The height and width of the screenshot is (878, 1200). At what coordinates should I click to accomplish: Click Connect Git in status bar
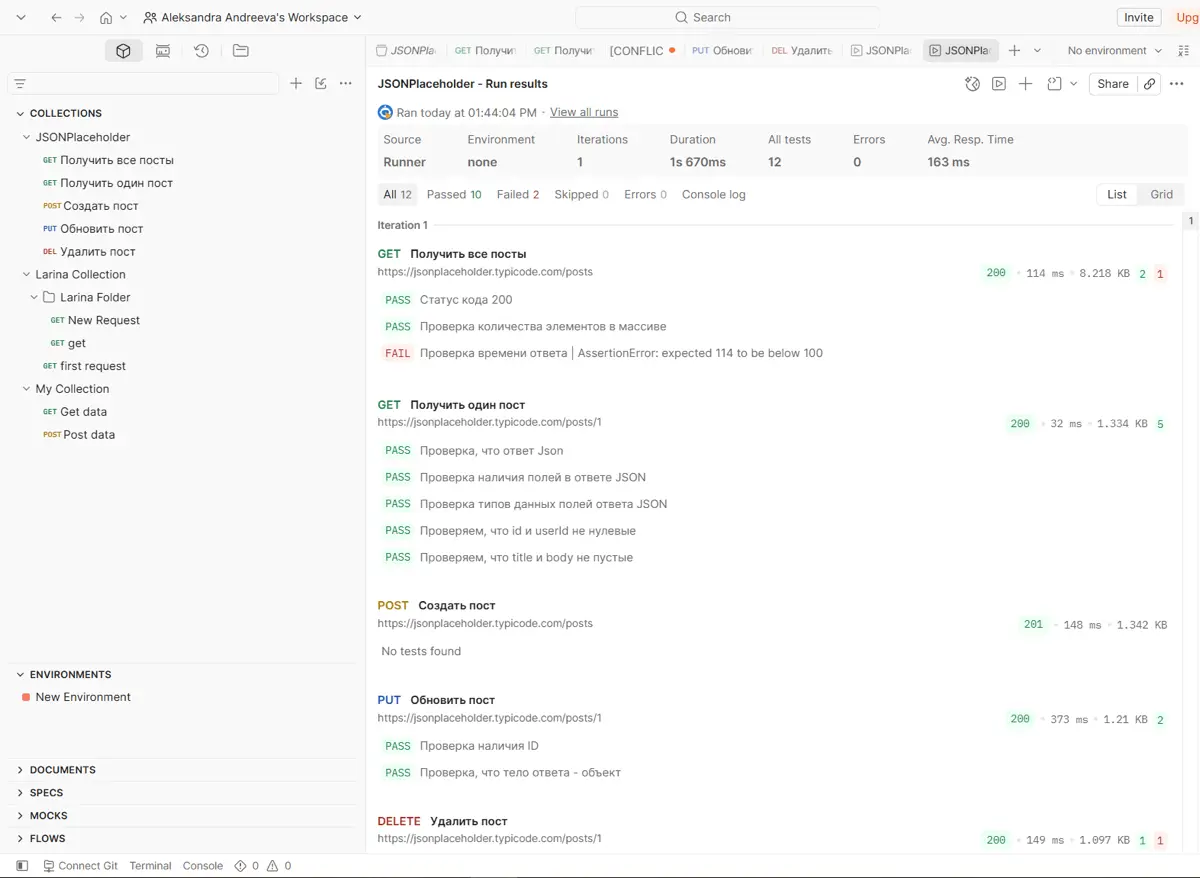(x=80, y=866)
